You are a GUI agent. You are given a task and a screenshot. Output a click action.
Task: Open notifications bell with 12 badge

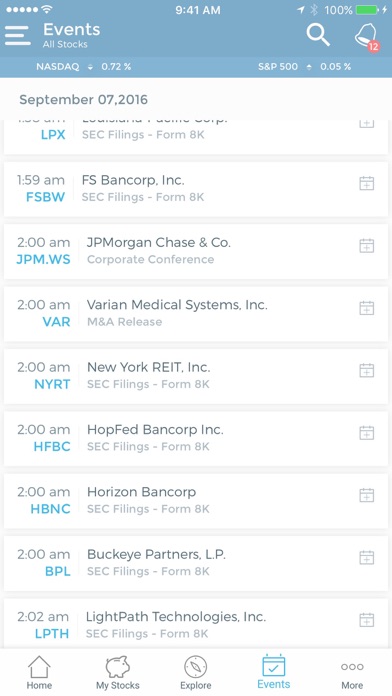[367, 36]
